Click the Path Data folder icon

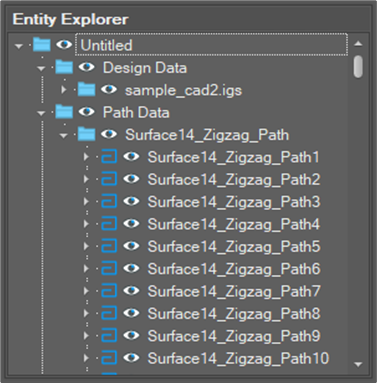(x=64, y=111)
